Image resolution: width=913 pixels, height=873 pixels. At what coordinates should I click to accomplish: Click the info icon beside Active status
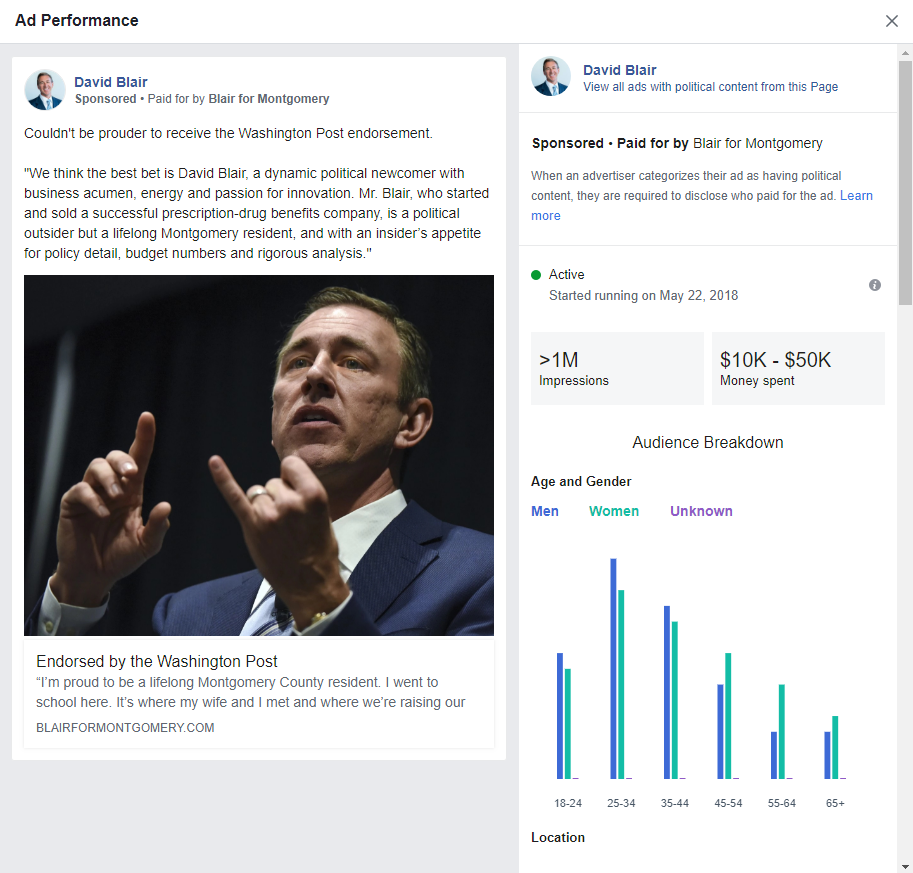point(875,285)
